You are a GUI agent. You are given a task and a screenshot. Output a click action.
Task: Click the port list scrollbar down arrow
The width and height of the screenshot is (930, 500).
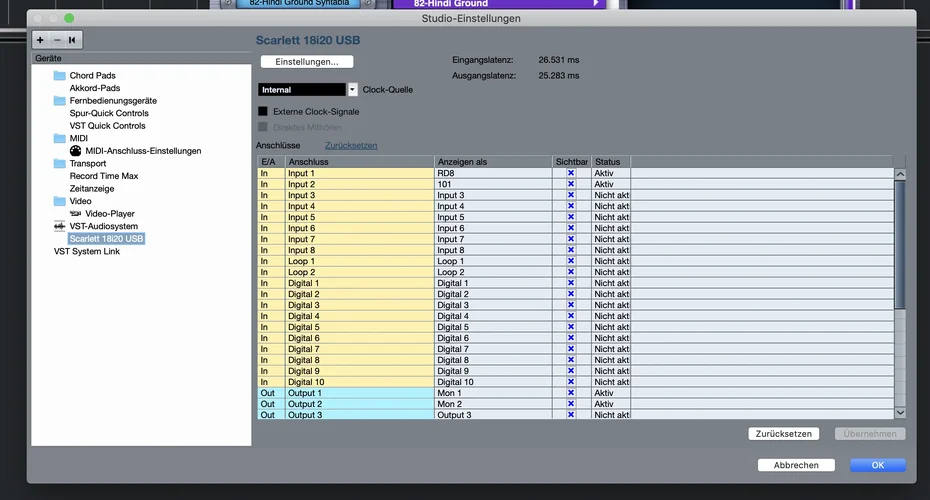pos(900,413)
